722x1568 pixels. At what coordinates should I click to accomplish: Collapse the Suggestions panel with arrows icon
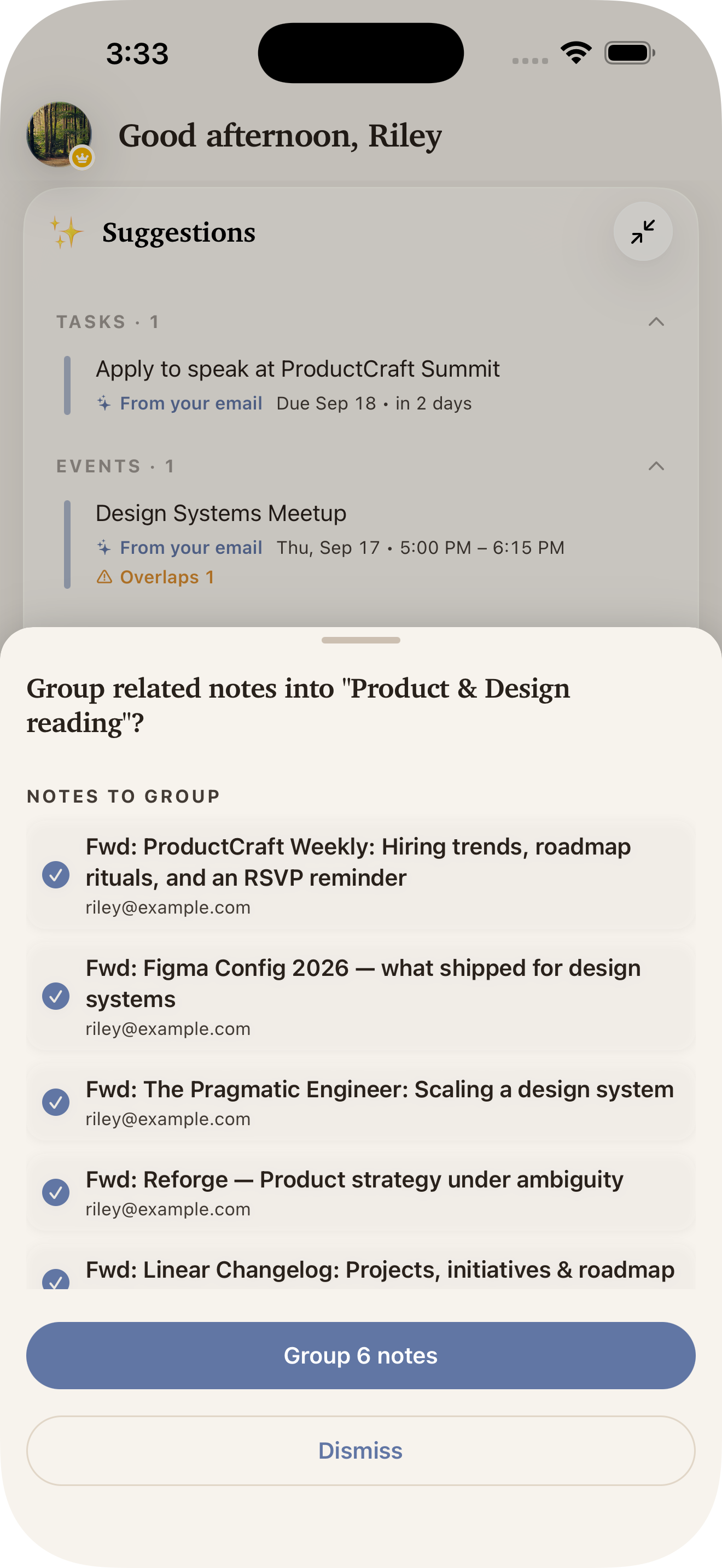tap(642, 231)
